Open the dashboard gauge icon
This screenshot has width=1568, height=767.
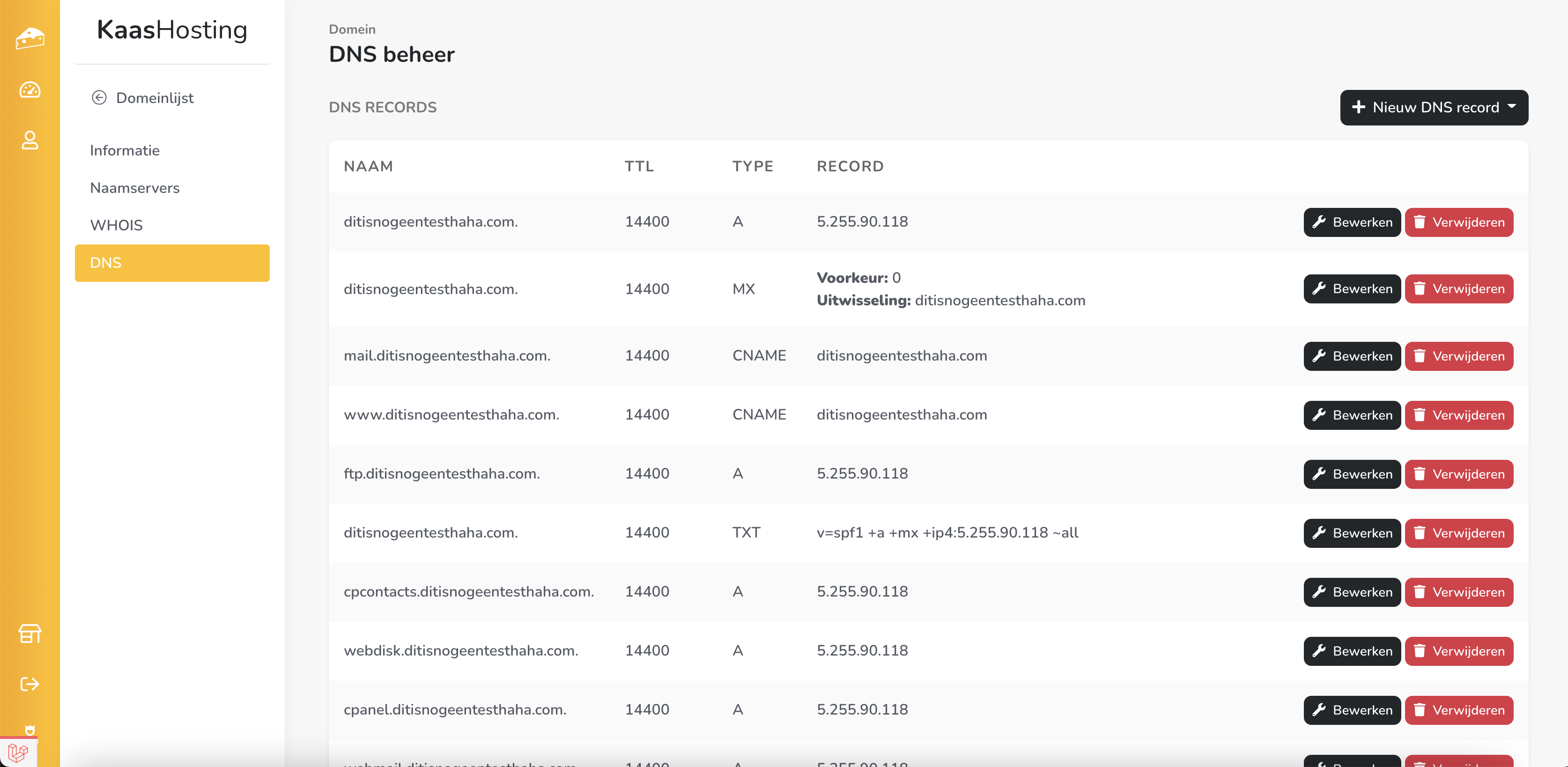(30, 90)
